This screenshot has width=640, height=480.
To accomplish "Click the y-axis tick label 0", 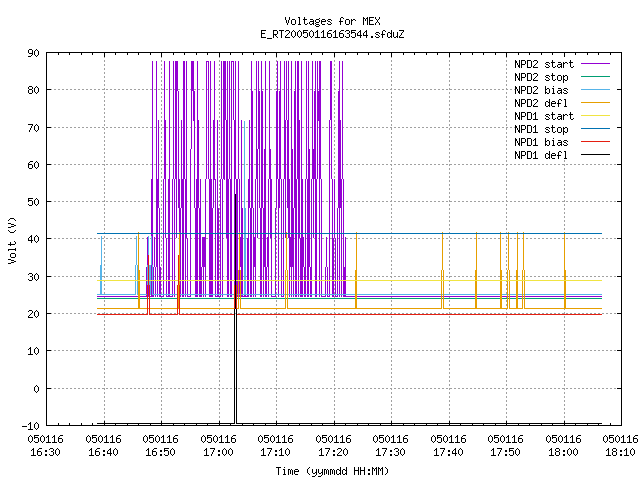I will [36, 389].
